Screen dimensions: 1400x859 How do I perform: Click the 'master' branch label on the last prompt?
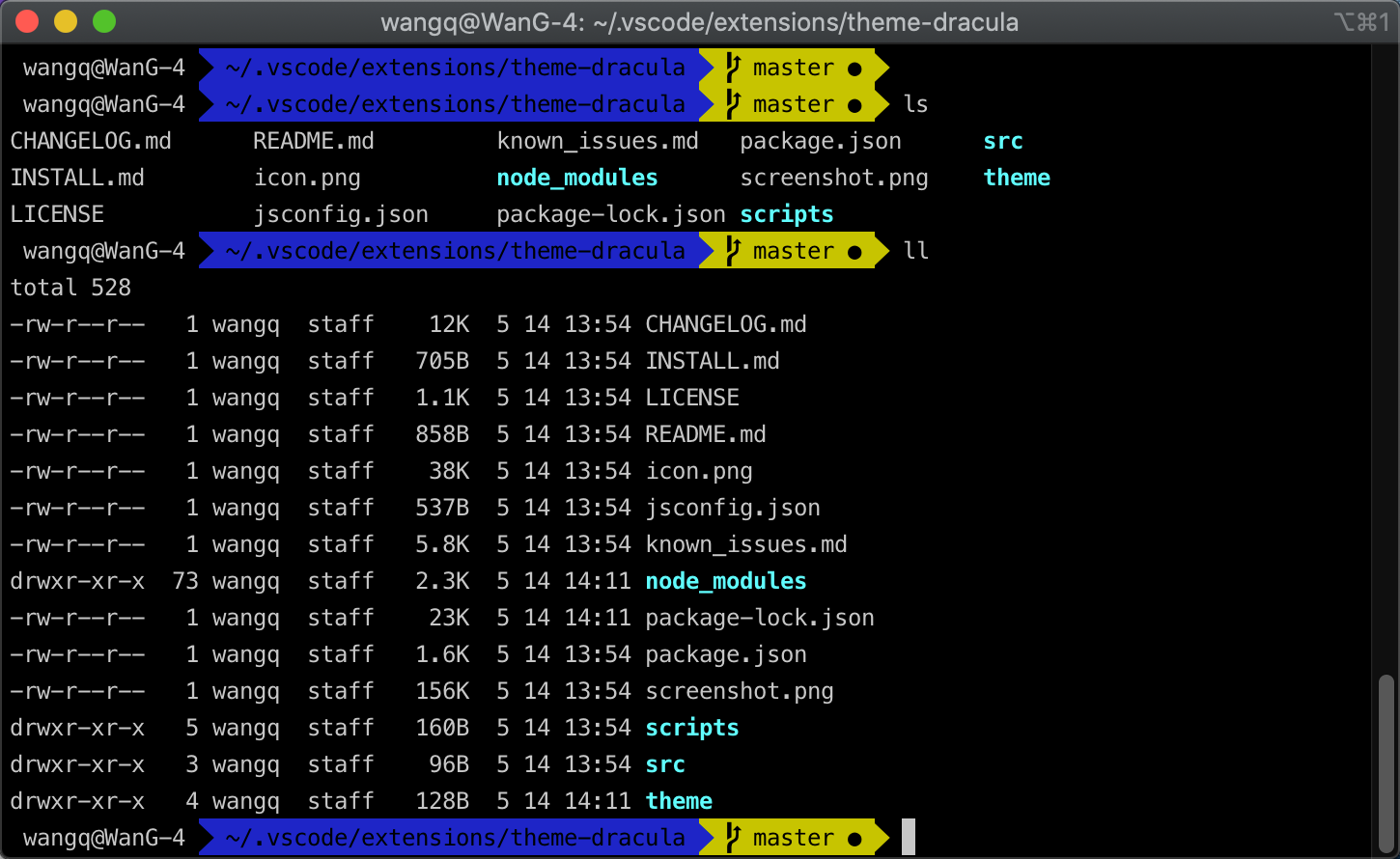click(x=793, y=838)
